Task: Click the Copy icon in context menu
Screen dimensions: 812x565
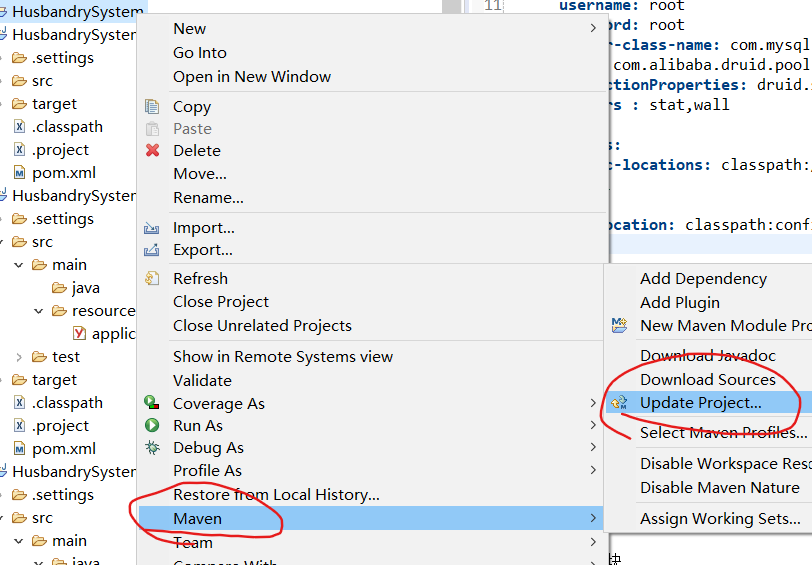Action: 152,107
